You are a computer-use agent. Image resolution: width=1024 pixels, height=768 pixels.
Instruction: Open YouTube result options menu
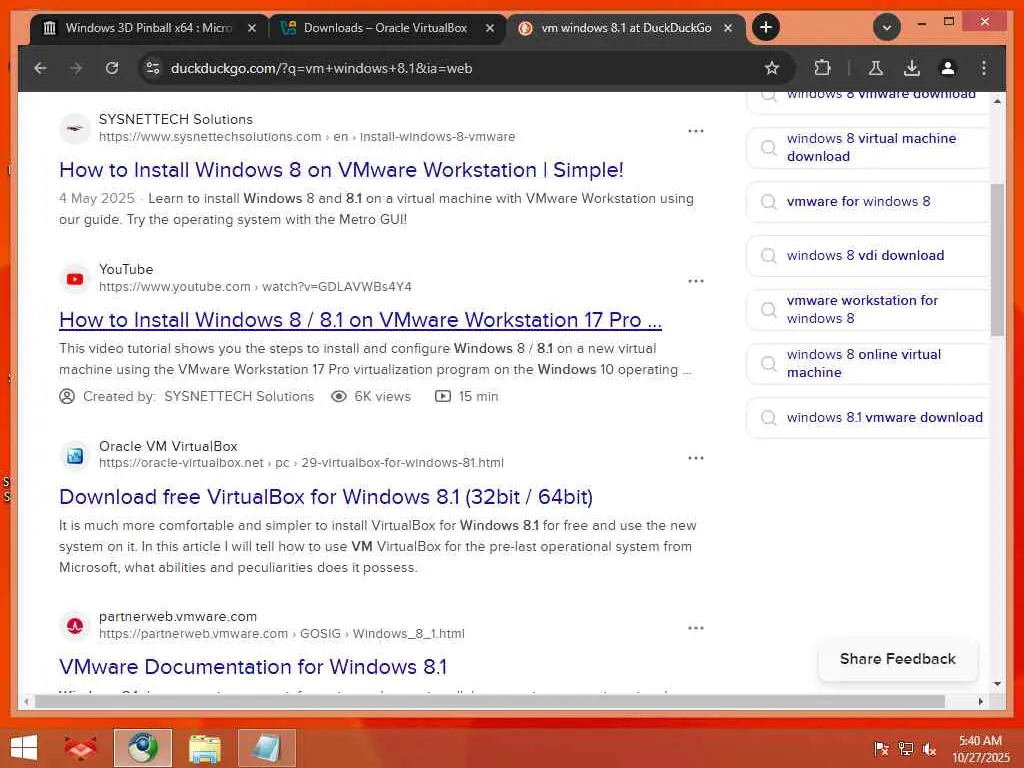[696, 281]
